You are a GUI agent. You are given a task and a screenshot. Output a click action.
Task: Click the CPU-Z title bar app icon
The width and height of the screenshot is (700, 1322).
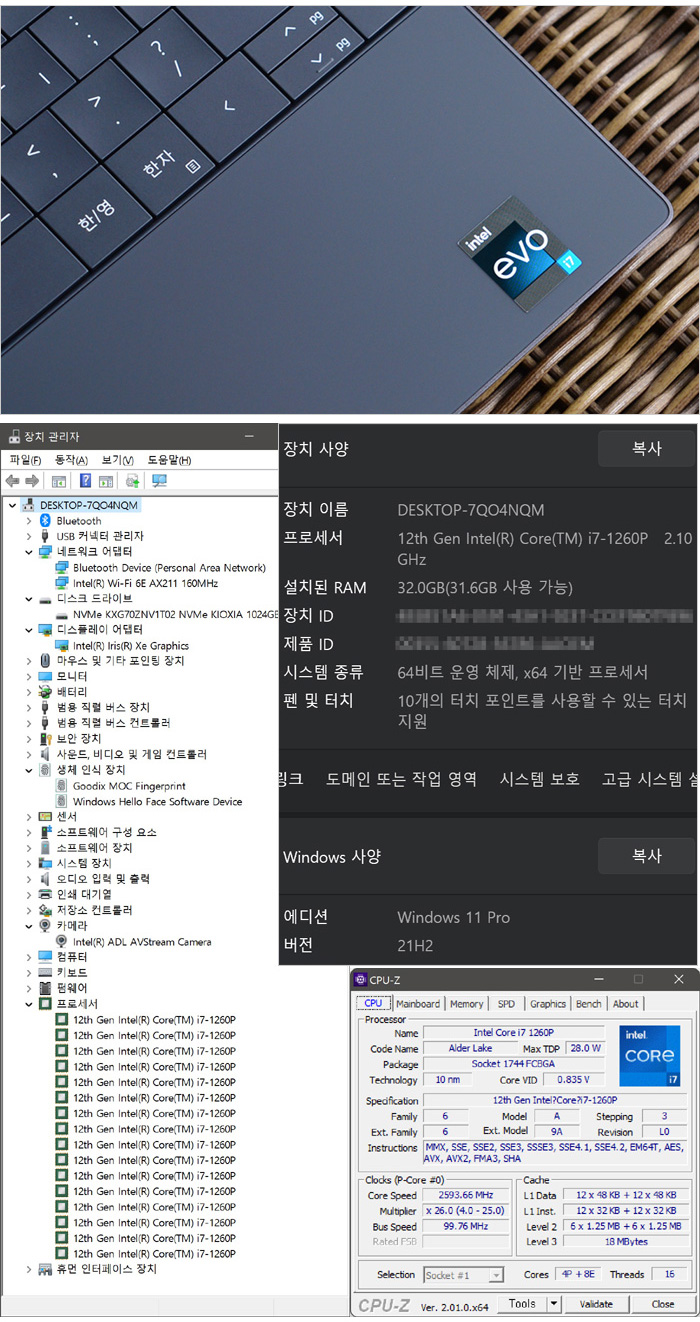pyautogui.click(x=361, y=980)
